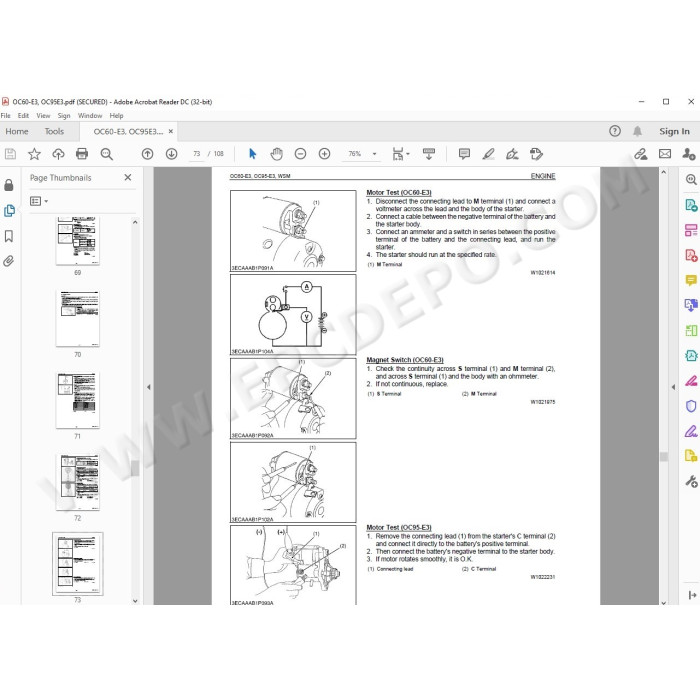Open the Edit menu
Viewport: 700px width, 700px height.
tap(23, 116)
